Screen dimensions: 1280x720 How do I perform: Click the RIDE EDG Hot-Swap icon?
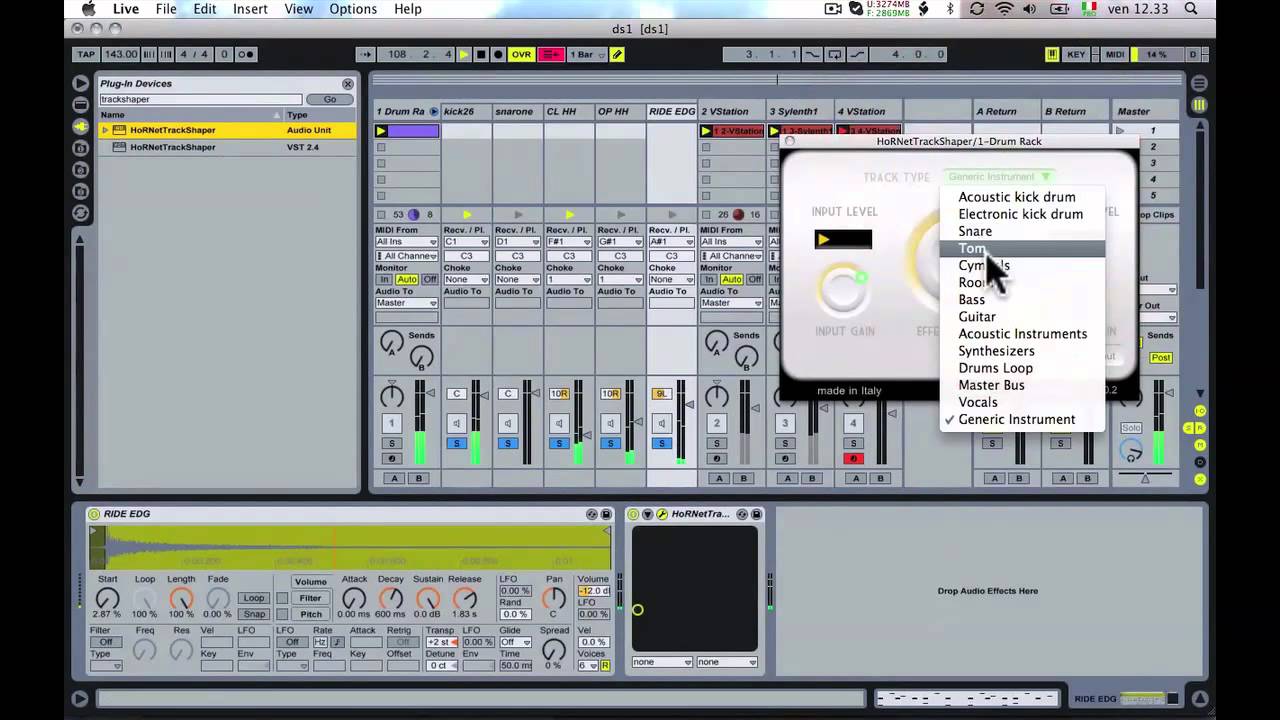coord(592,514)
